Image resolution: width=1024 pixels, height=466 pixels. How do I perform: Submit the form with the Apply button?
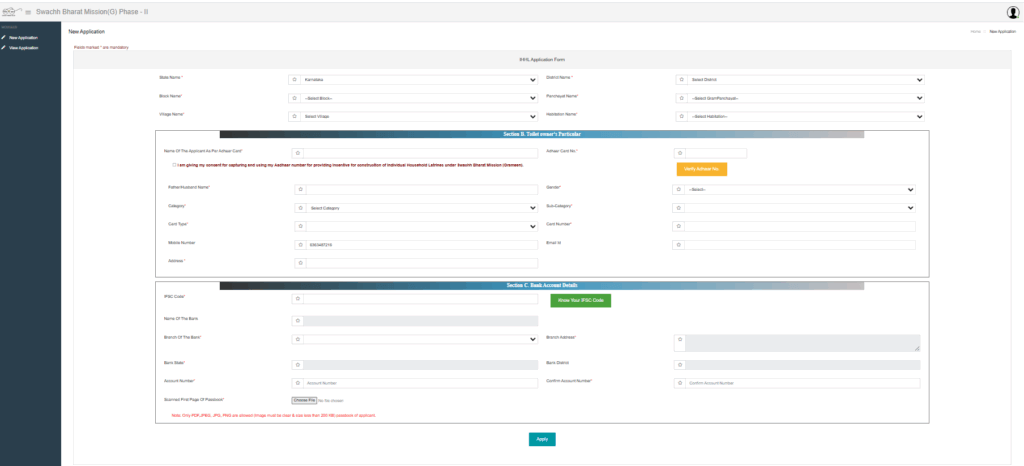541,438
